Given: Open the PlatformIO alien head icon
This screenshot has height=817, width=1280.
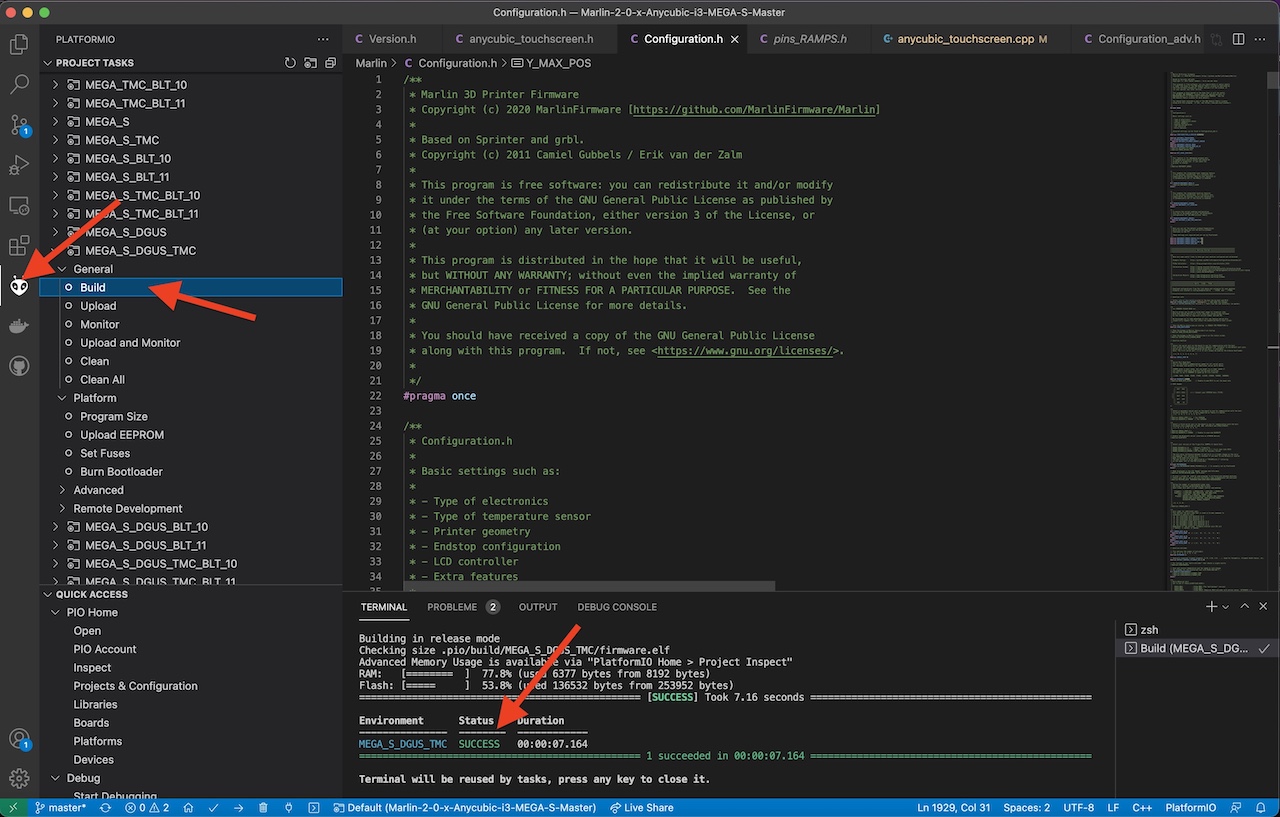Looking at the screenshot, I should click(x=19, y=287).
